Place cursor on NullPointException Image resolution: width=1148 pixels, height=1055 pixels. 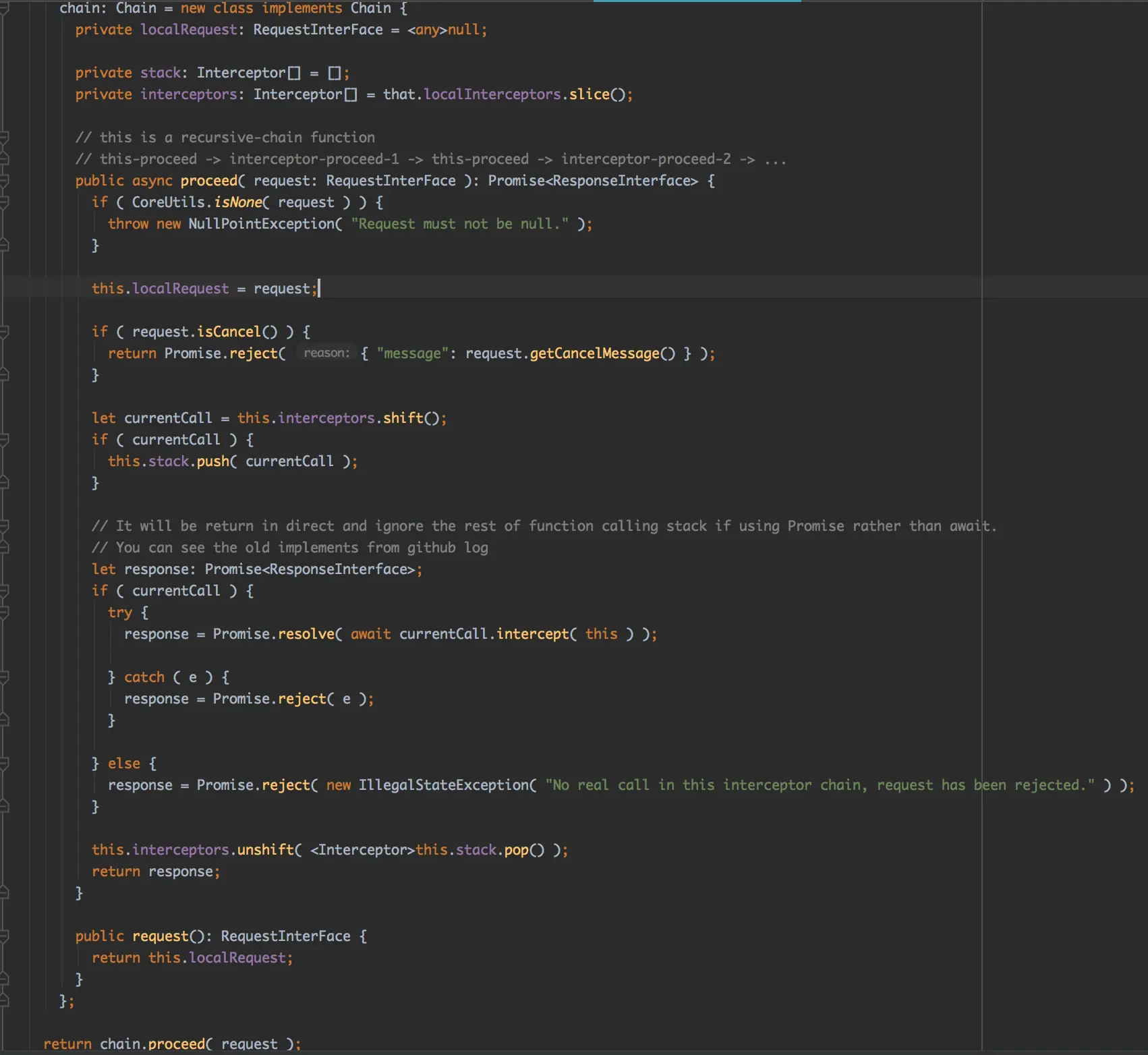point(262,223)
